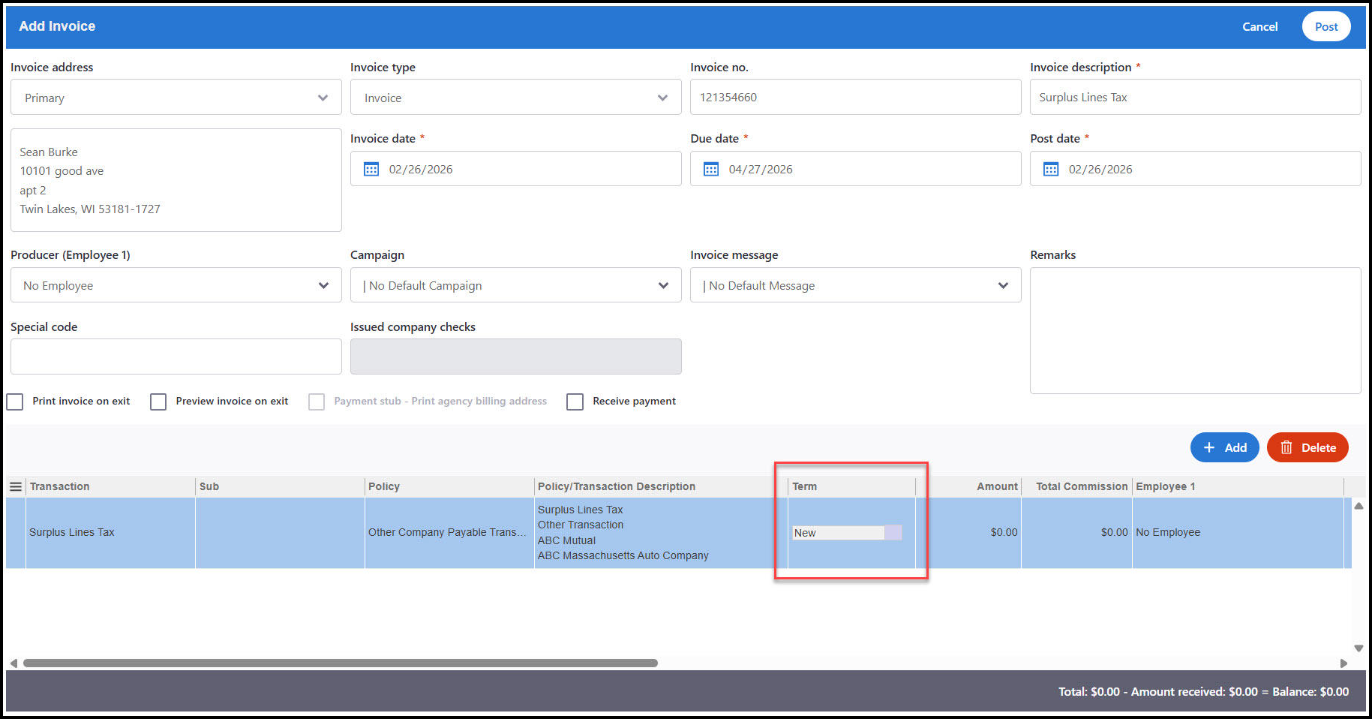The width and height of the screenshot is (1372, 719).
Task: Click the Policy column header
Action: (x=450, y=487)
